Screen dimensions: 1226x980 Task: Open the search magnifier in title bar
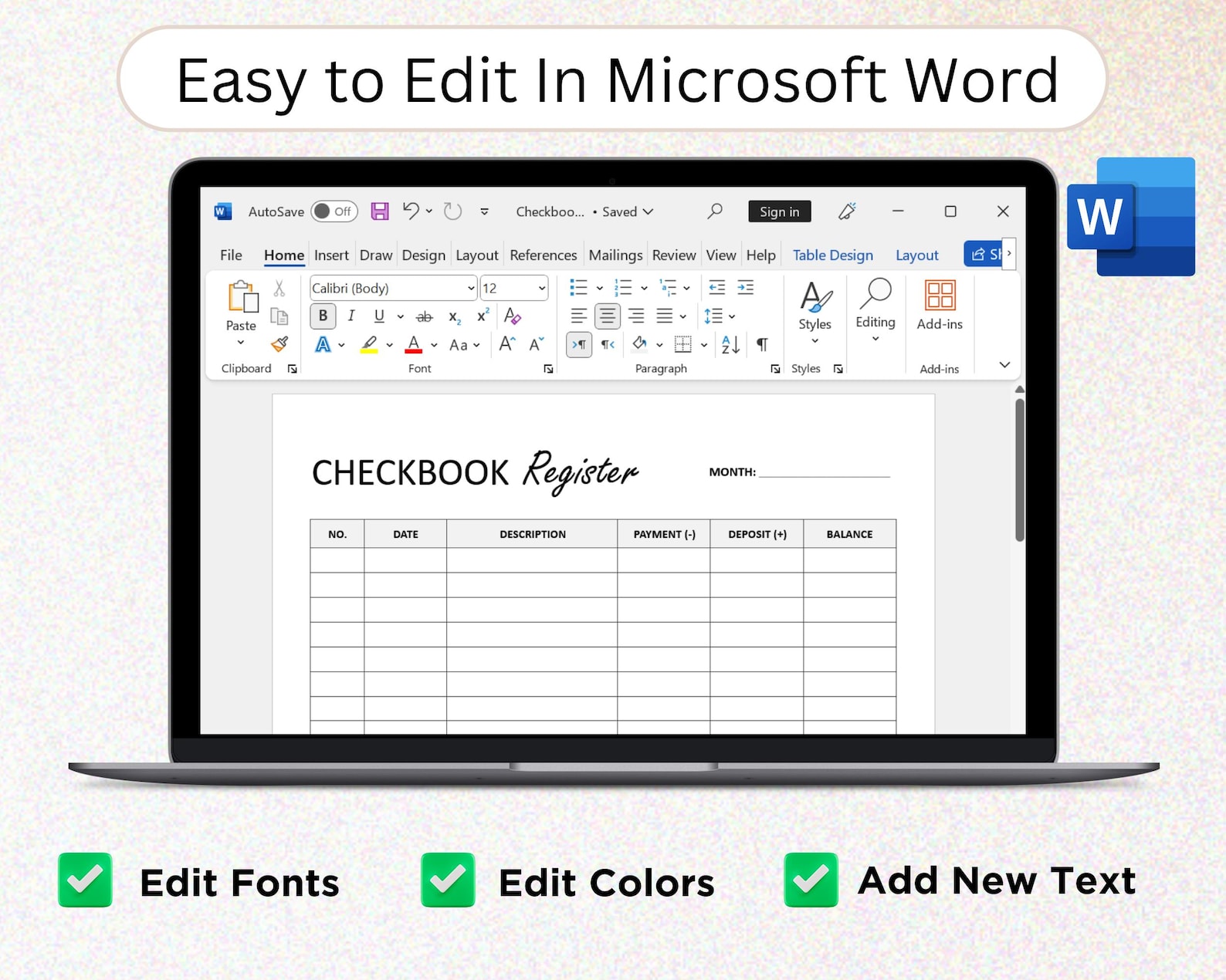coord(715,211)
